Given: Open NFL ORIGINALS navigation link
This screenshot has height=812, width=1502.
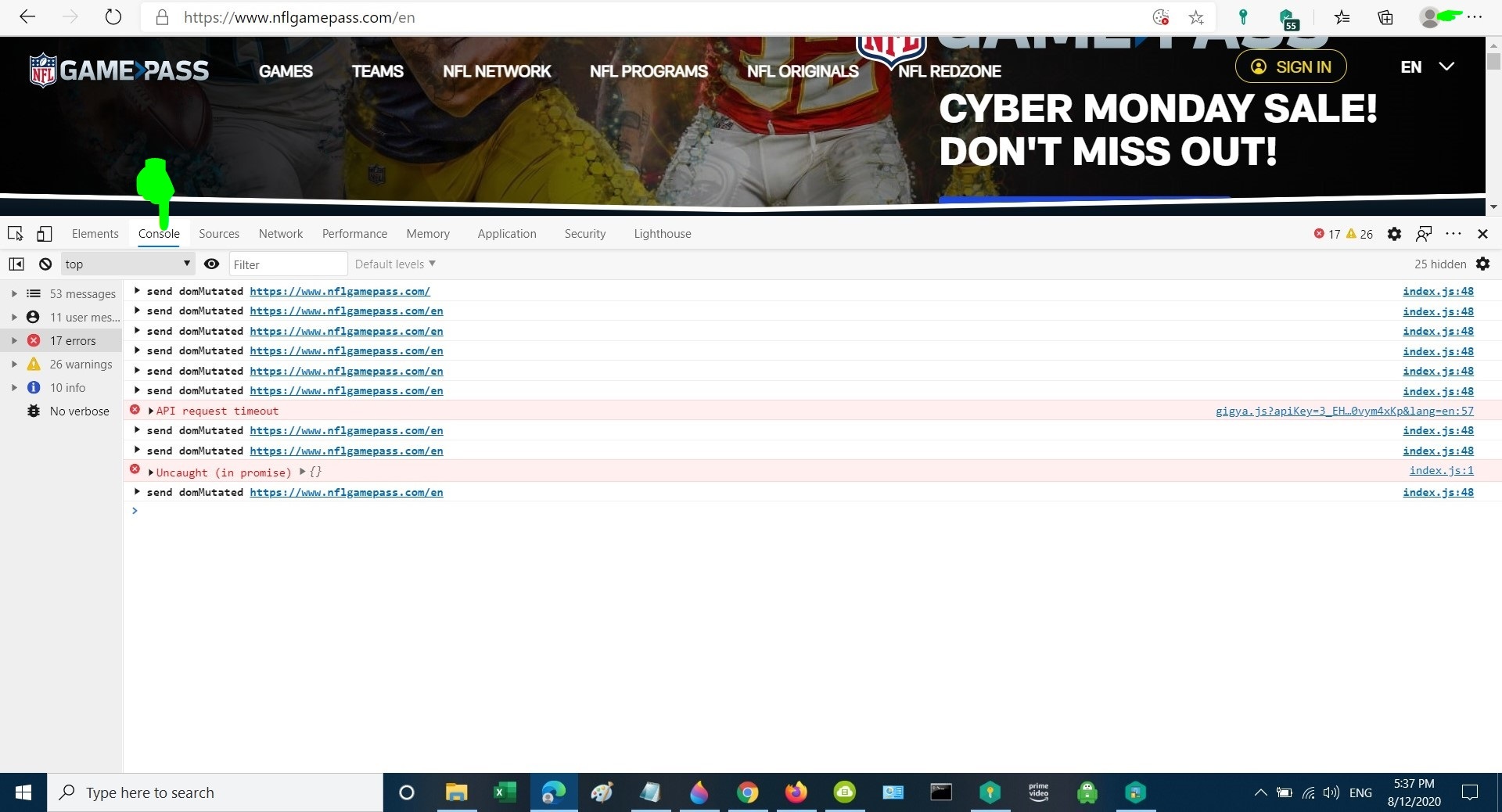Looking at the screenshot, I should tap(803, 71).
